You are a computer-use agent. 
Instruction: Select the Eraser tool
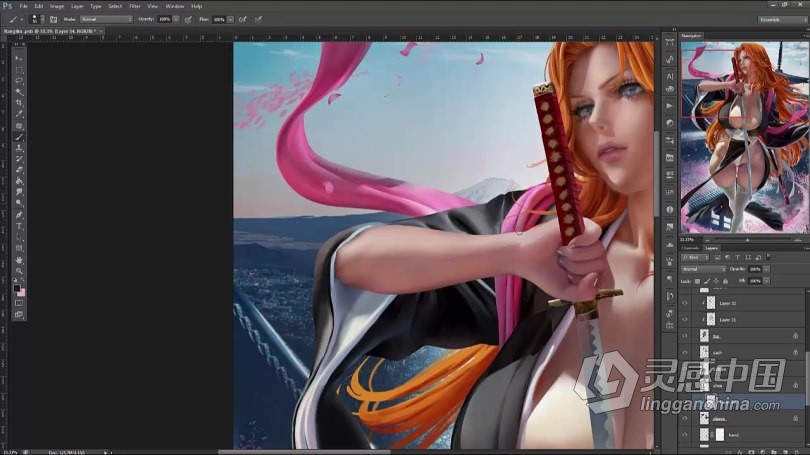(19, 170)
